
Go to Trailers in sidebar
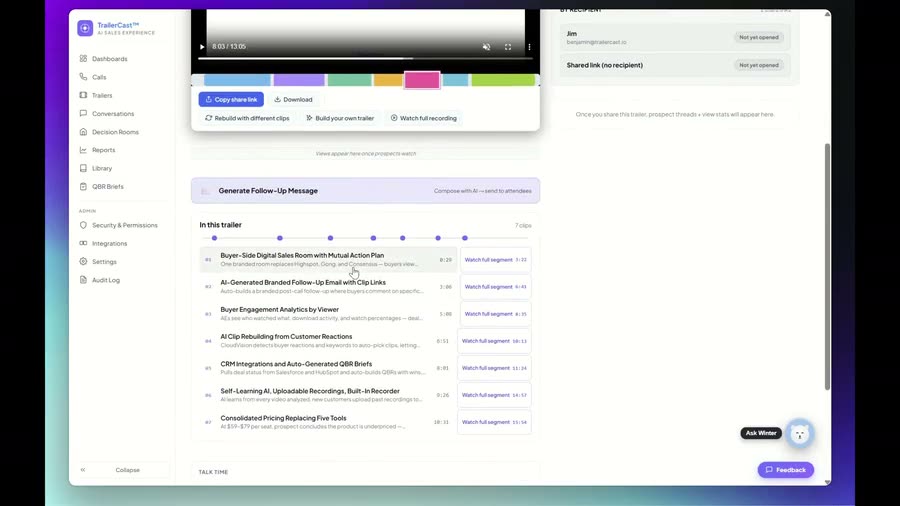click(102, 95)
